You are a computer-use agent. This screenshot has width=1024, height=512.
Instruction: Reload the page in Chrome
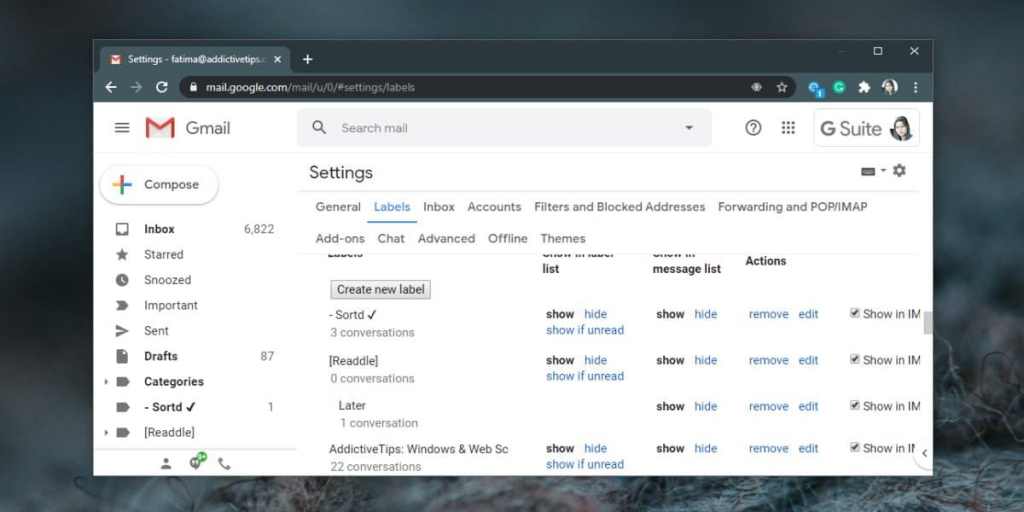[162, 87]
